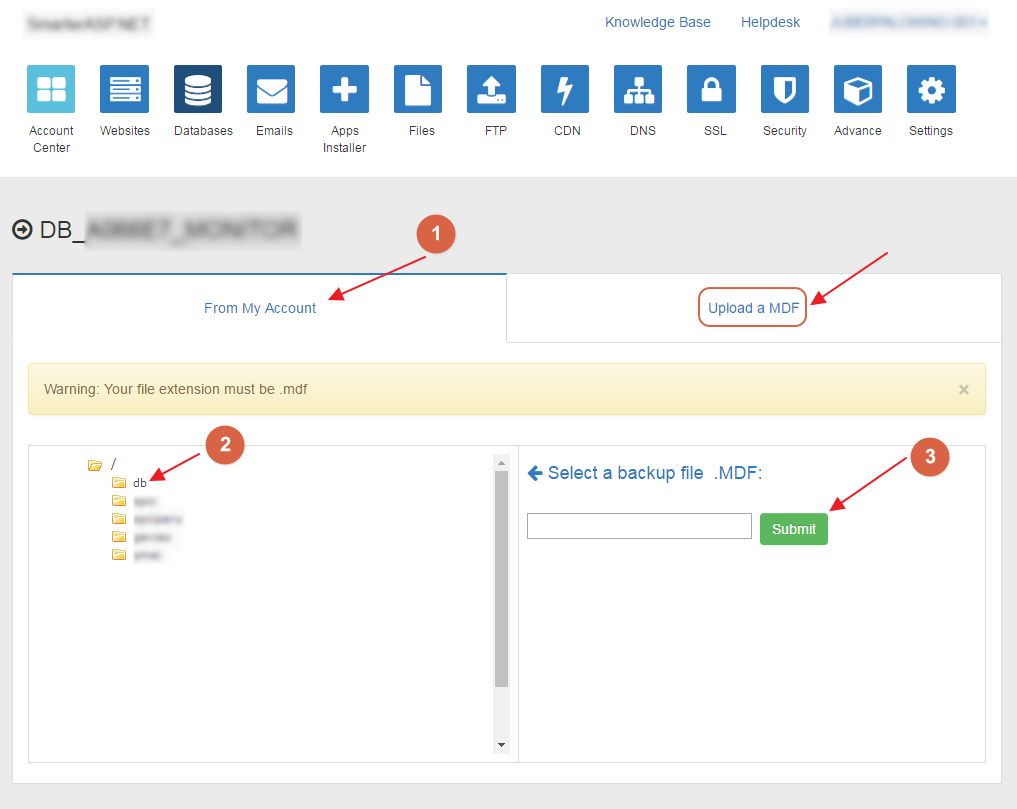
Task: Click the back arrow beside Select a backup file
Action: click(535, 473)
